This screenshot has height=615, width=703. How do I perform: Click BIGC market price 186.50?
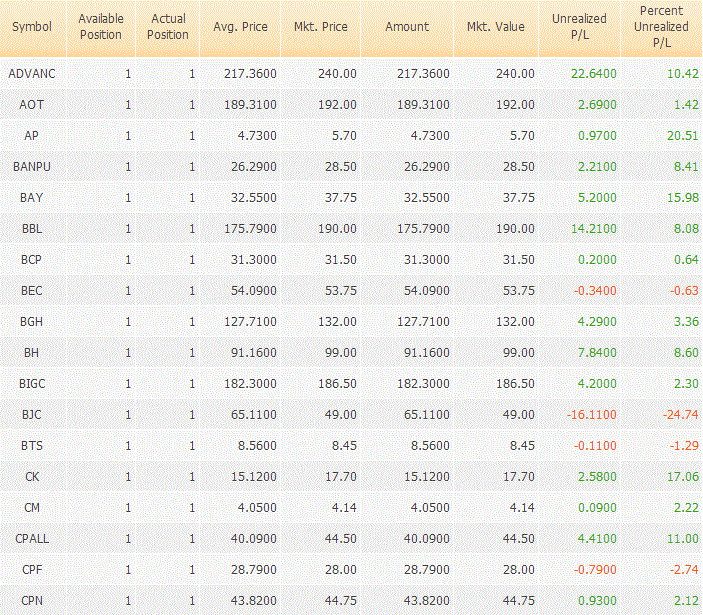point(338,384)
